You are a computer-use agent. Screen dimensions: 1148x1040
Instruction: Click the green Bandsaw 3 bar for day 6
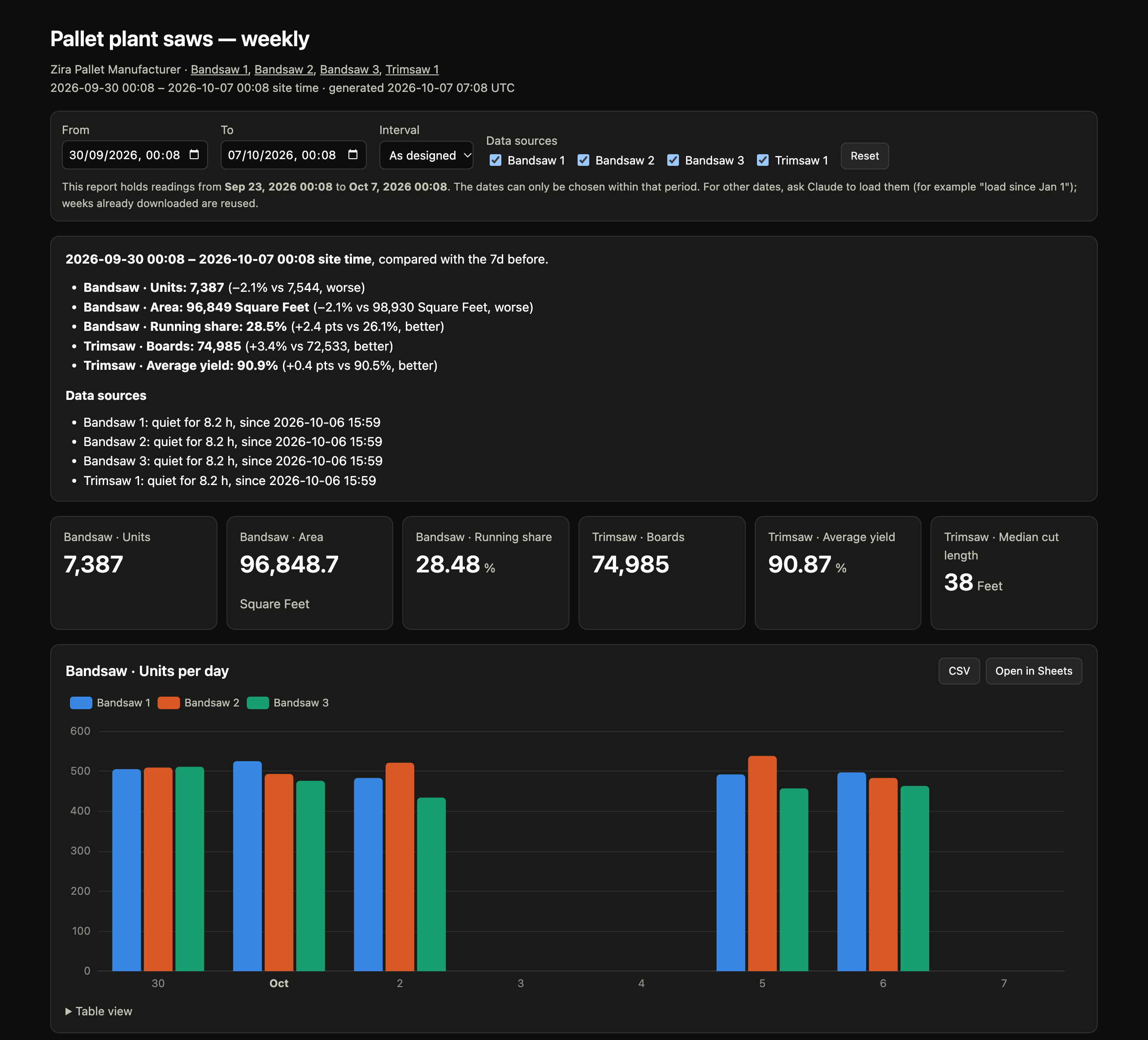[914, 879]
